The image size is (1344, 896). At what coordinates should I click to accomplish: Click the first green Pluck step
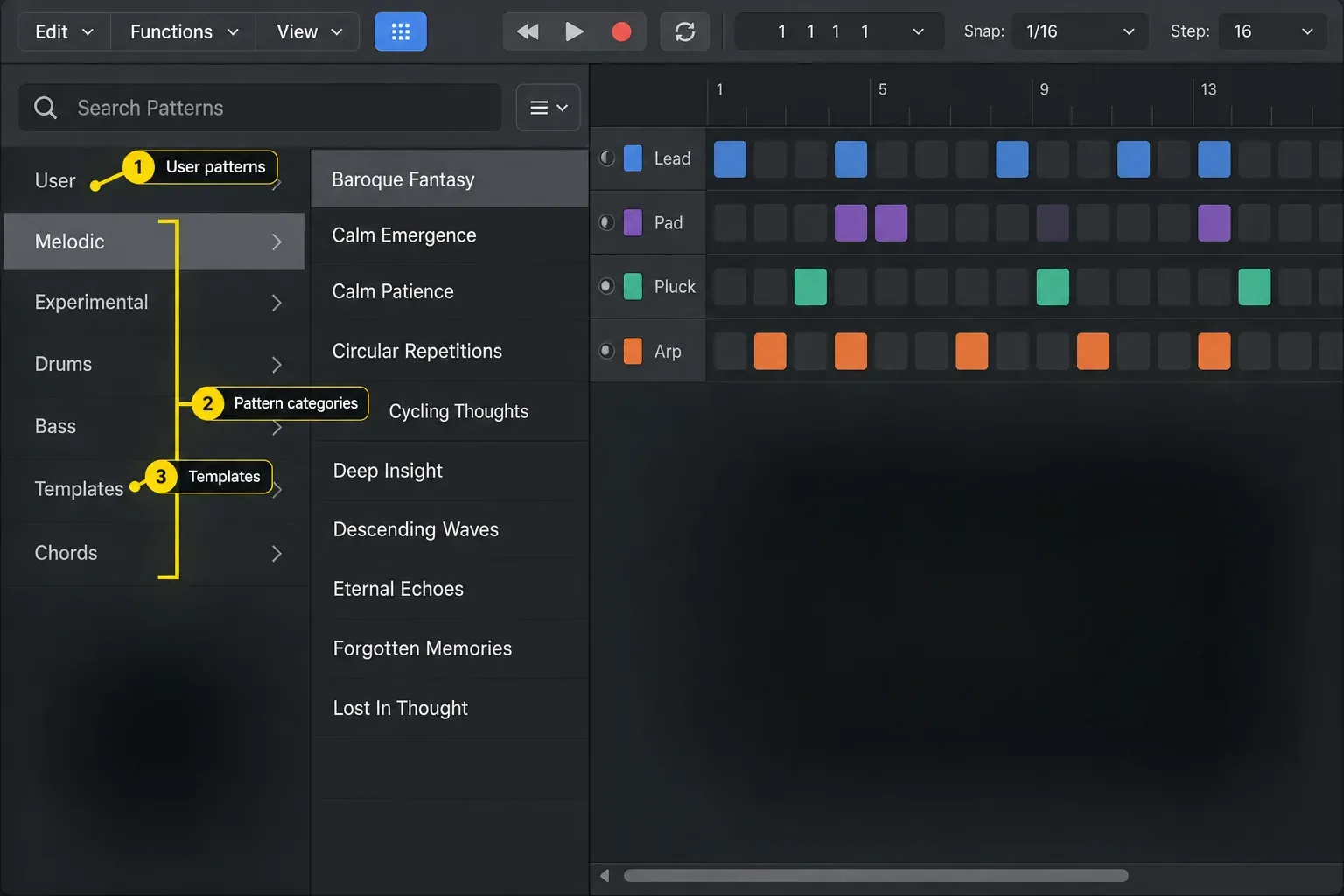coord(810,287)
